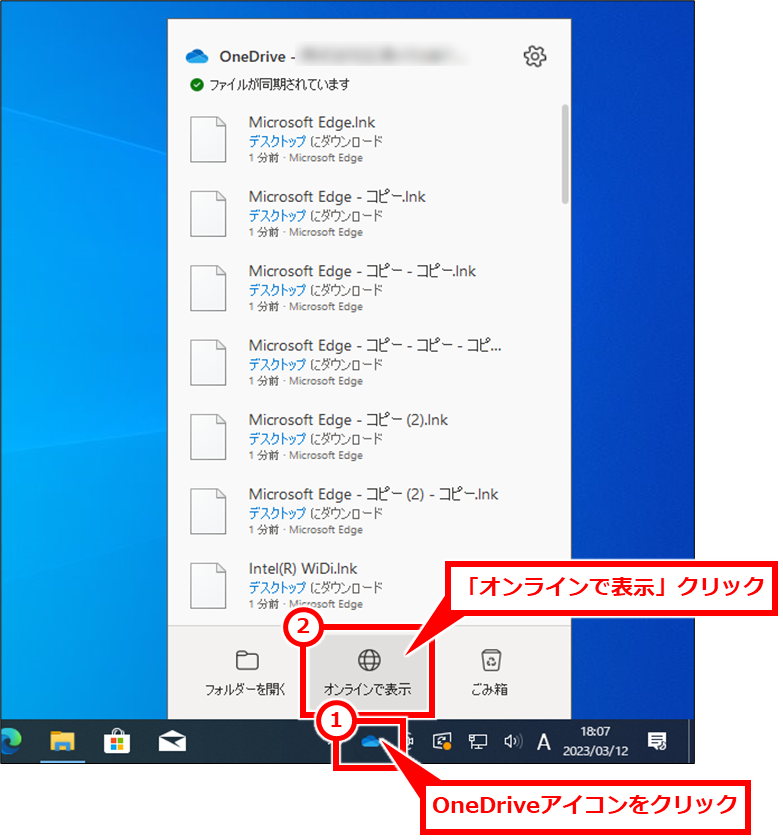
Task: Toggle IME input mode A indicator
Action: click(x=544, y=742)
